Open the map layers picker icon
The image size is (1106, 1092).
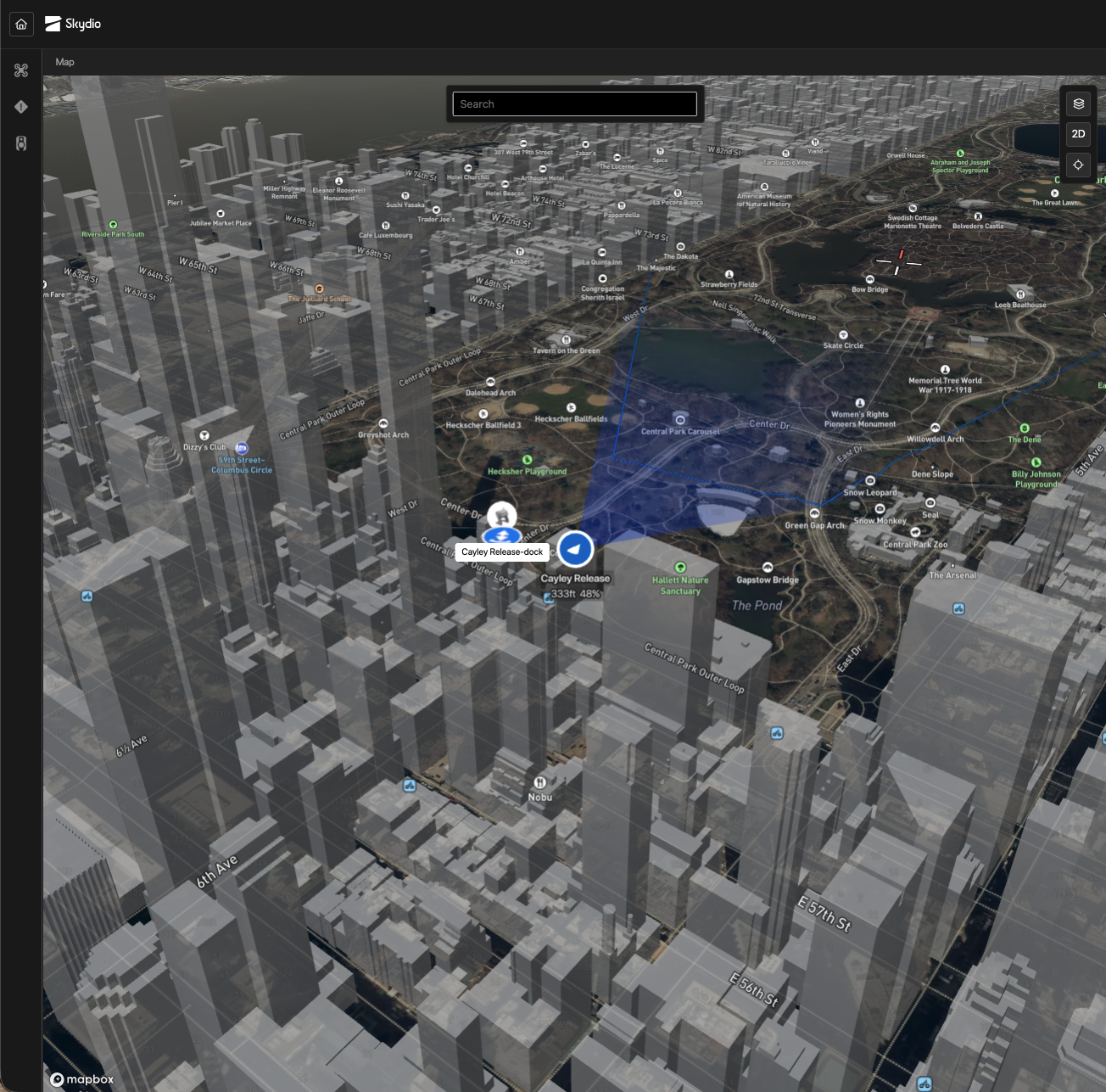coord(1078,104)
